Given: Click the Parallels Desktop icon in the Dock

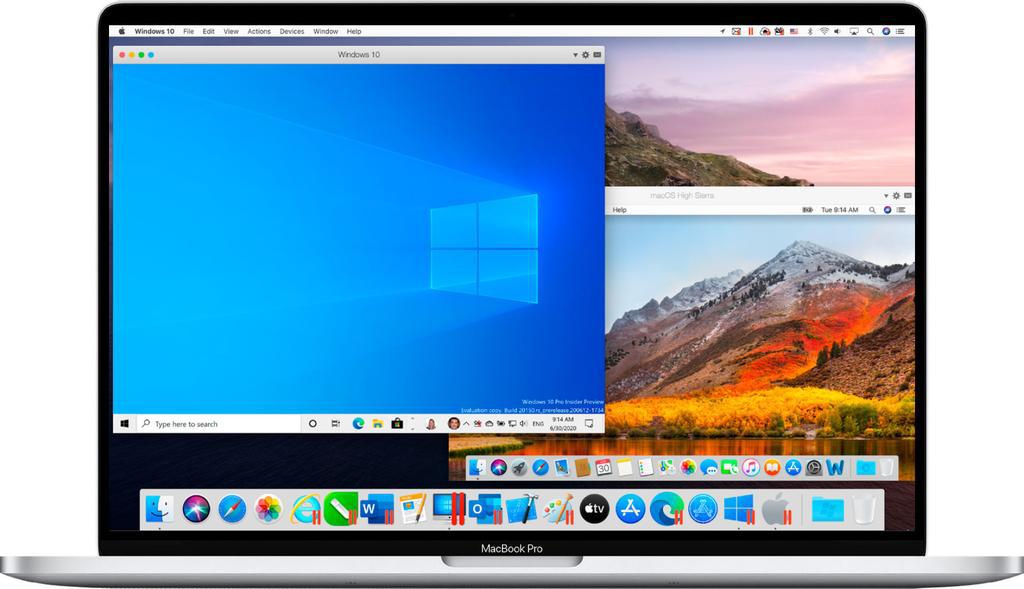Looking at the screenshot, I should click(x=449, y=509).
